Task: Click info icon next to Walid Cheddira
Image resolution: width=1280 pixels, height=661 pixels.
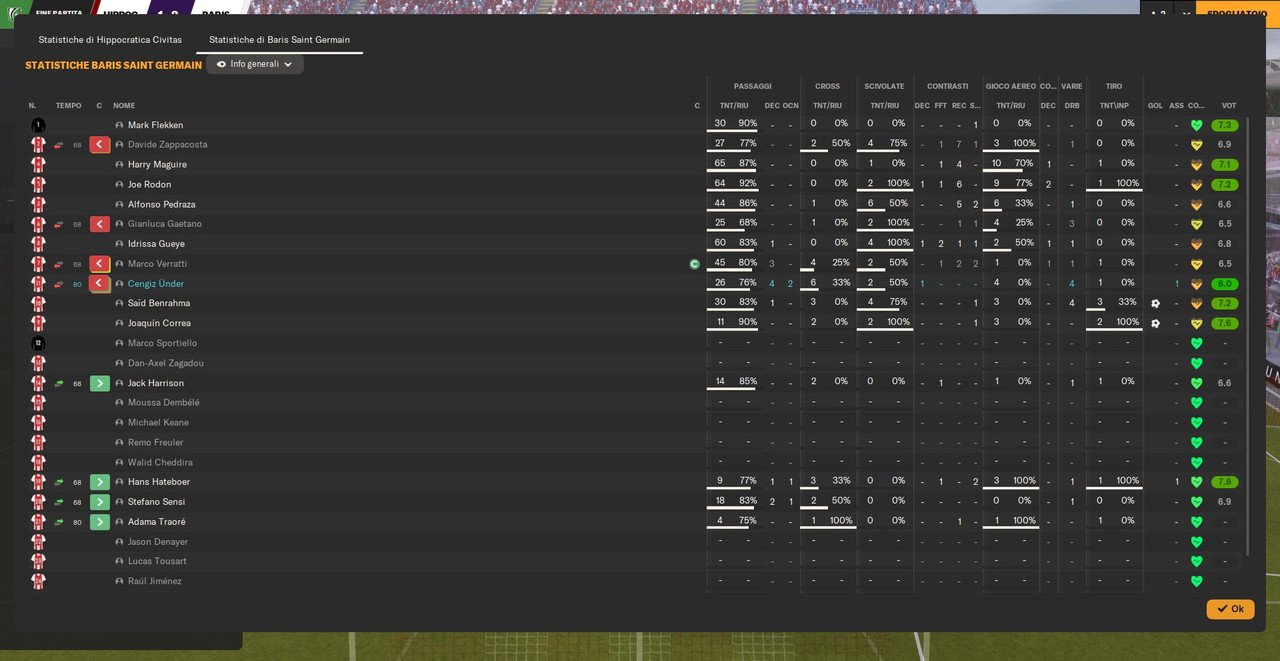Action: (x=119, y=462)
